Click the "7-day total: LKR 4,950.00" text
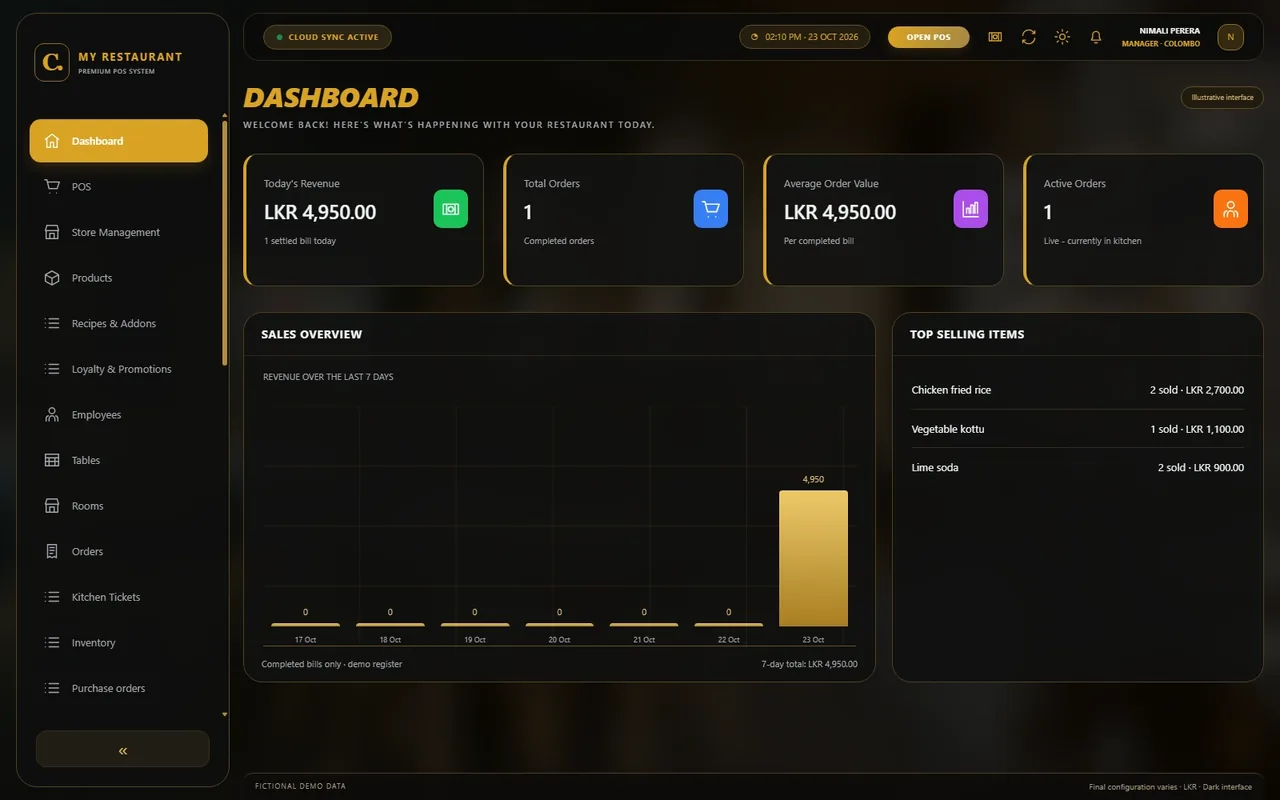The image size is (1280, 800). (809, 664)
